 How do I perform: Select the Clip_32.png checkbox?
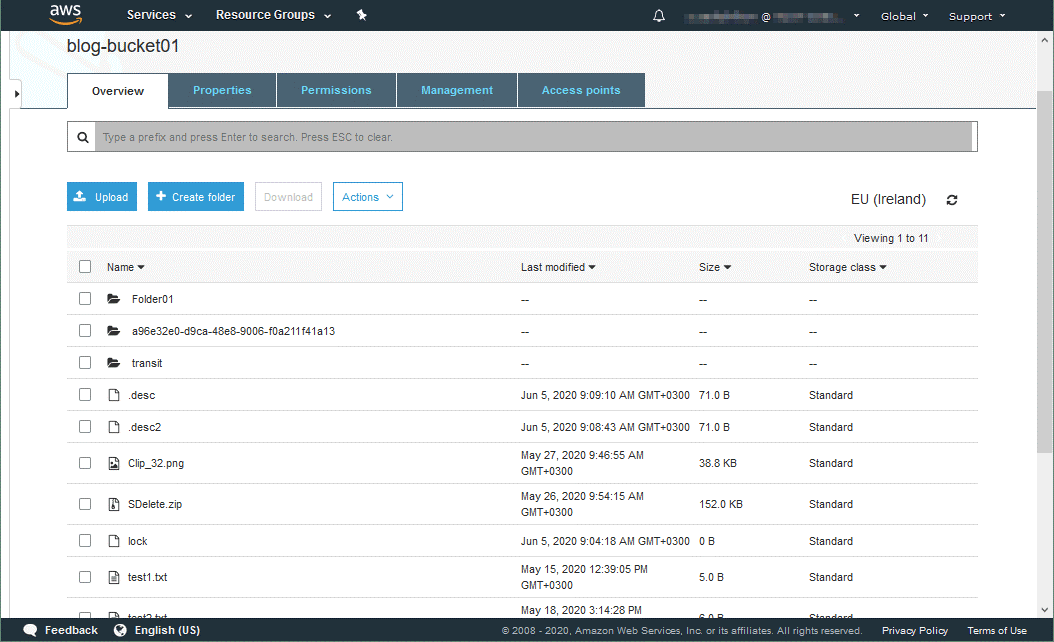[85, 463]
